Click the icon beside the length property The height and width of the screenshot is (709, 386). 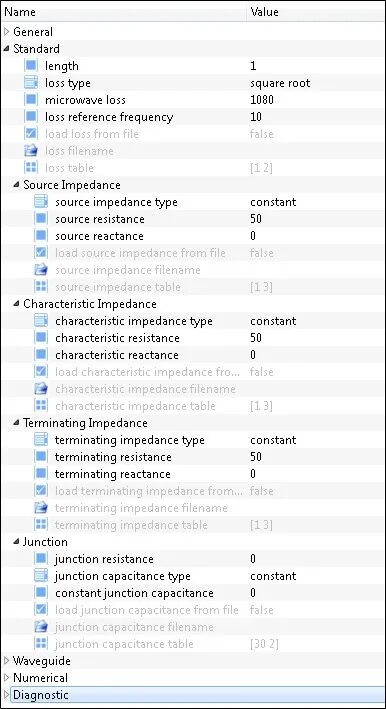[31, 66]
